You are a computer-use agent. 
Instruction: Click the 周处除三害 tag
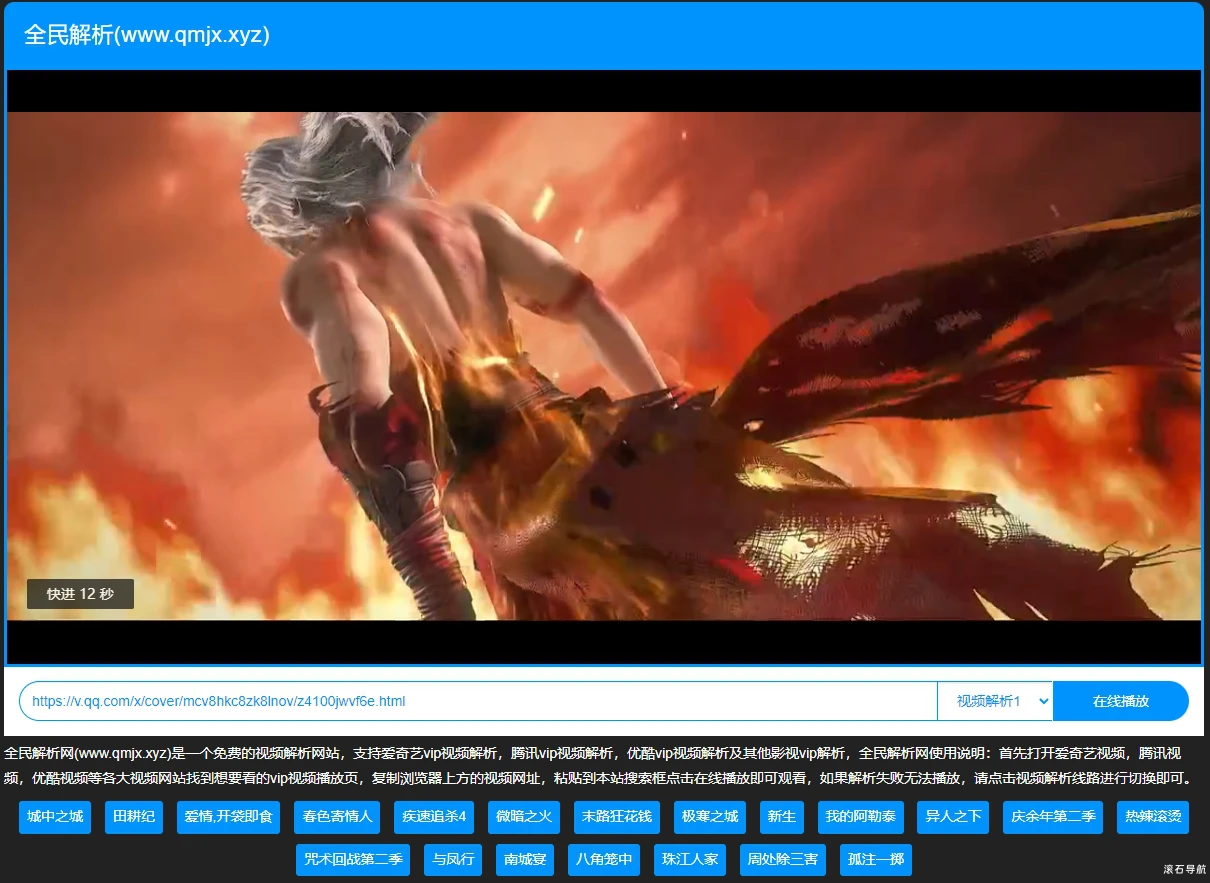(x=783, y=859)
